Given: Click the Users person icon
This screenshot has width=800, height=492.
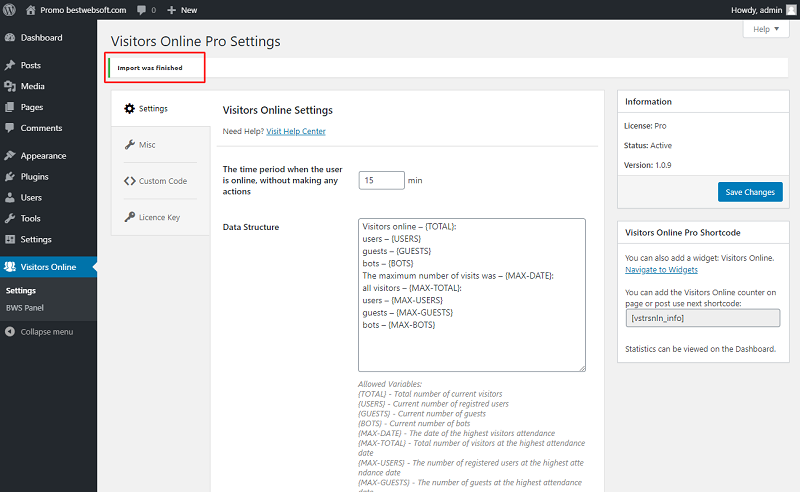Looking at the screenshot, I should tap(9, 198).
